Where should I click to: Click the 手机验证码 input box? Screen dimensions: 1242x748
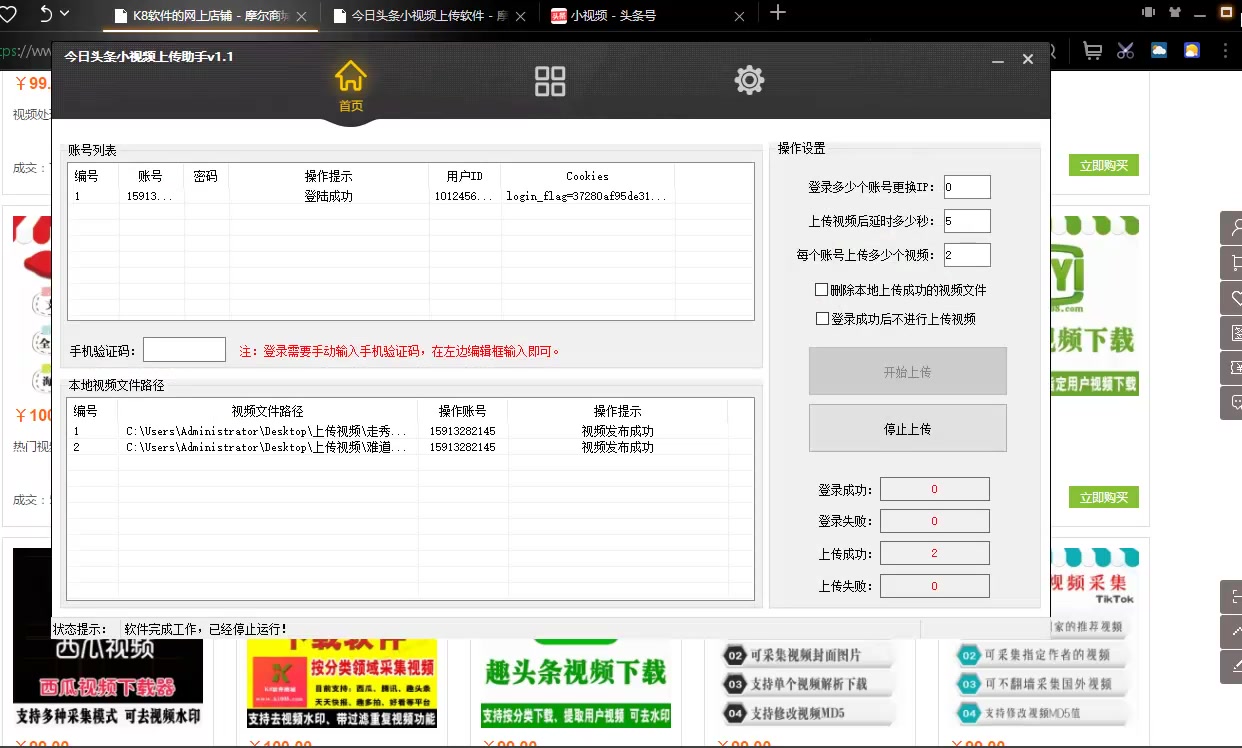tap(184, 350)
